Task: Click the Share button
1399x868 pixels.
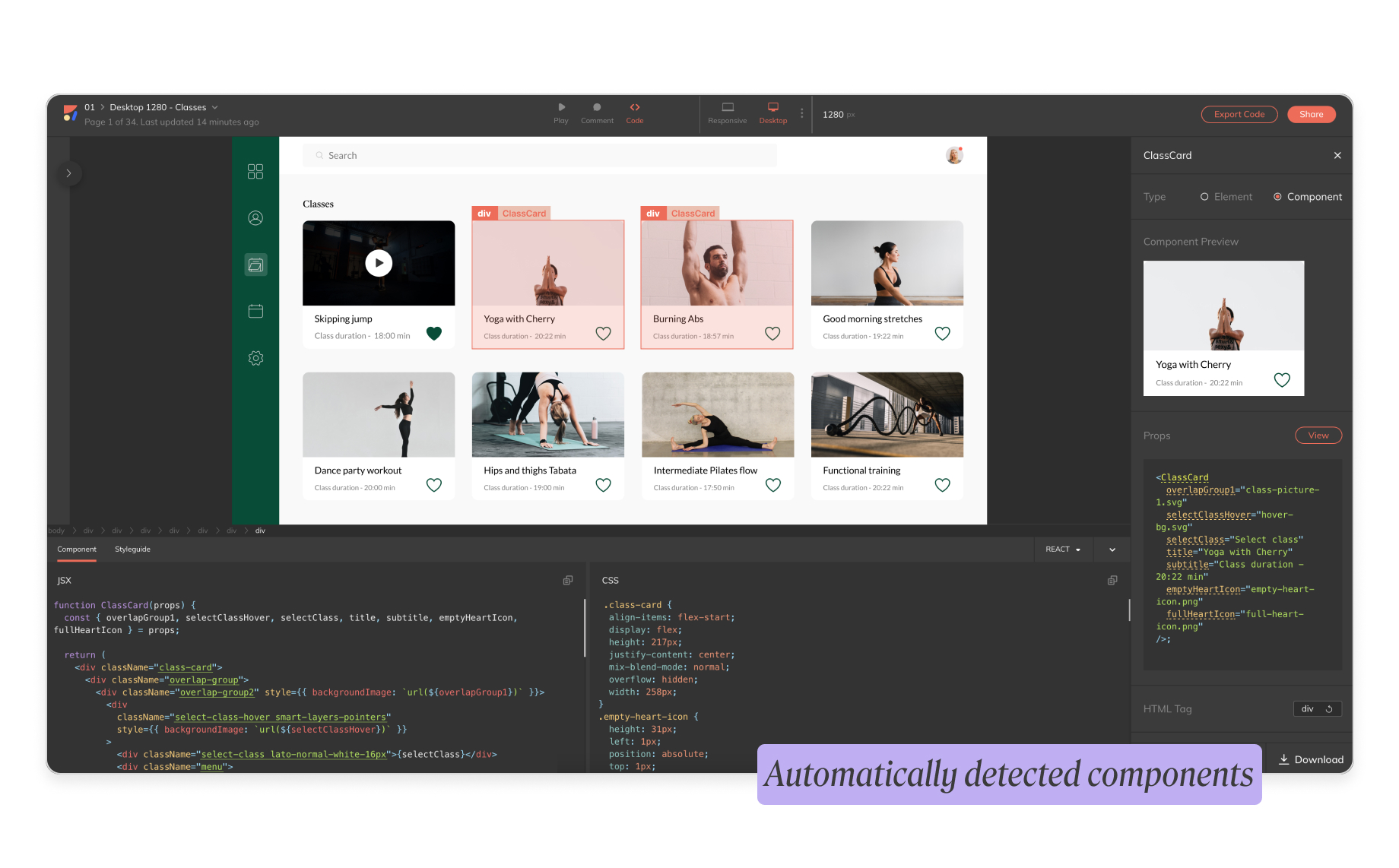Action: [x=1311, y=115]
